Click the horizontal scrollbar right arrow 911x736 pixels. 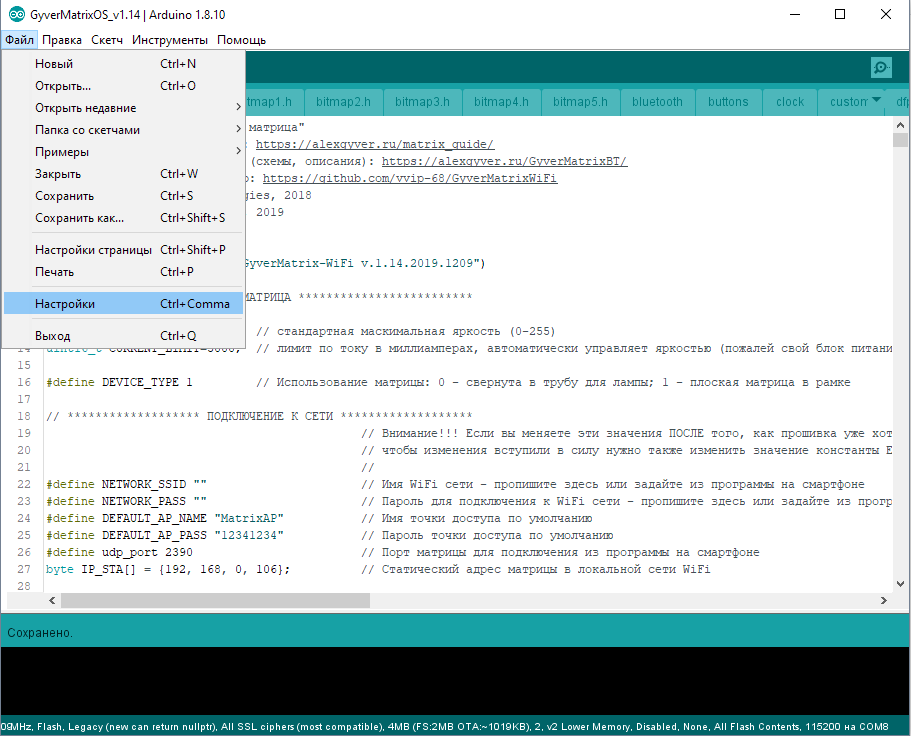[x=884, y=600]
